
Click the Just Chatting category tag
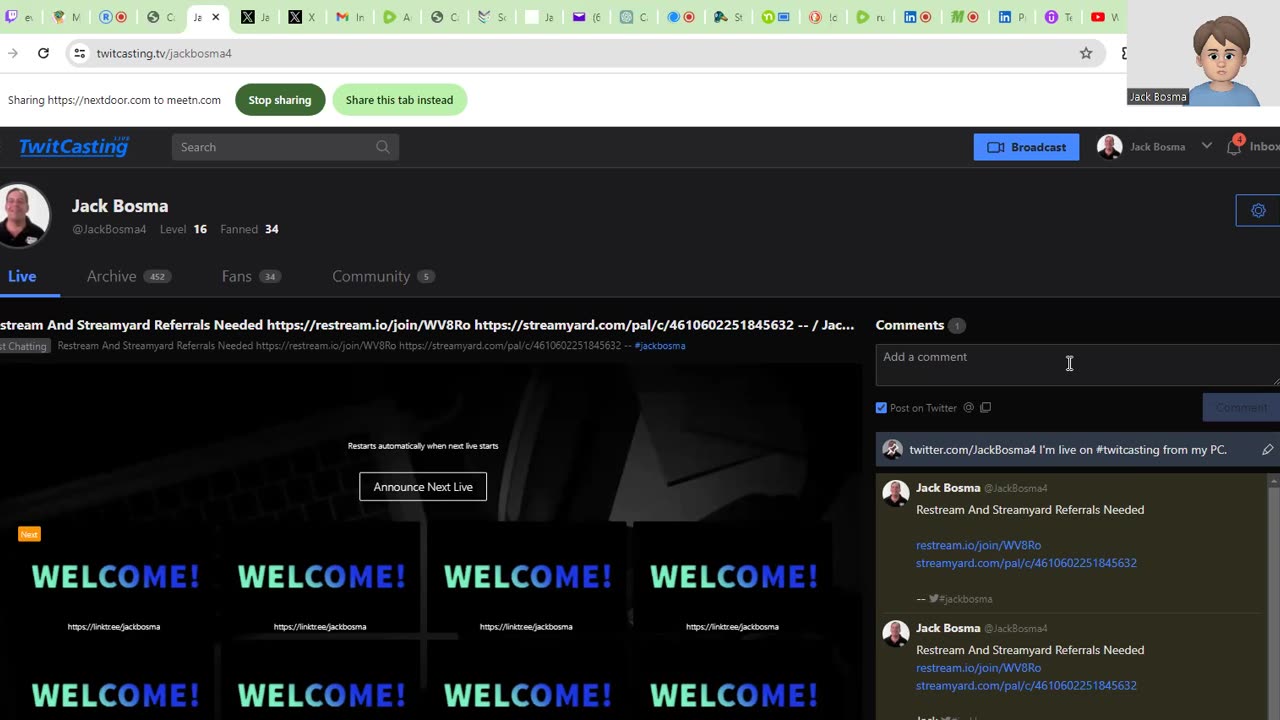24,346
